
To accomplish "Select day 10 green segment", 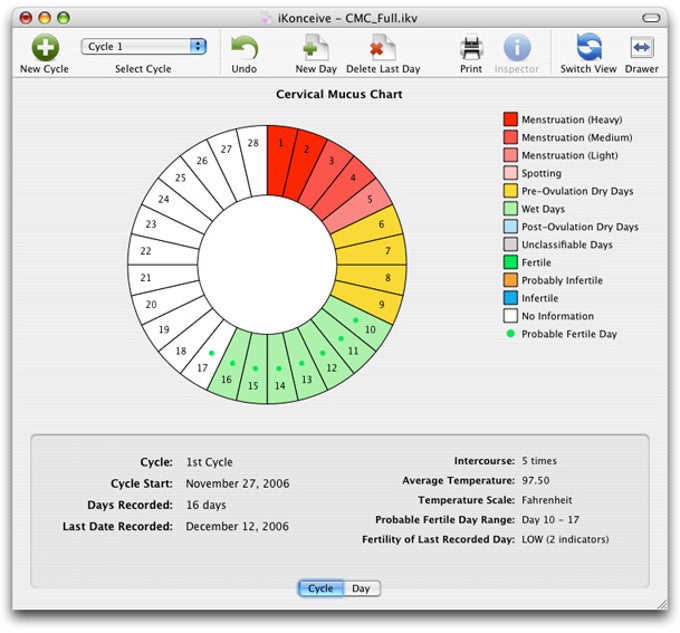I will point(356,320).
